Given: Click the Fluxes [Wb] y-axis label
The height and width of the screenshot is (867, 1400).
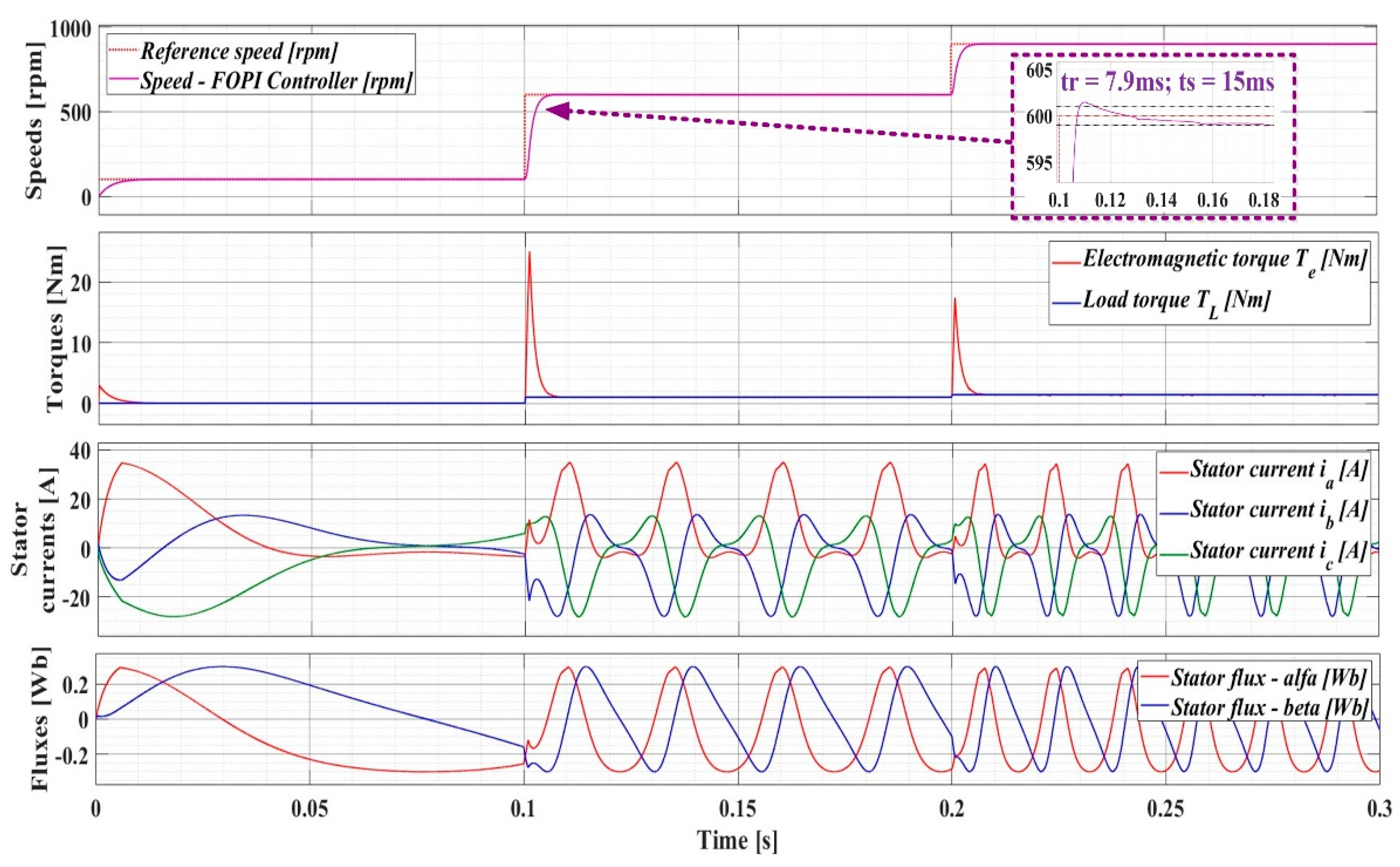Looking at the screenshot, I should click(40, 719).
